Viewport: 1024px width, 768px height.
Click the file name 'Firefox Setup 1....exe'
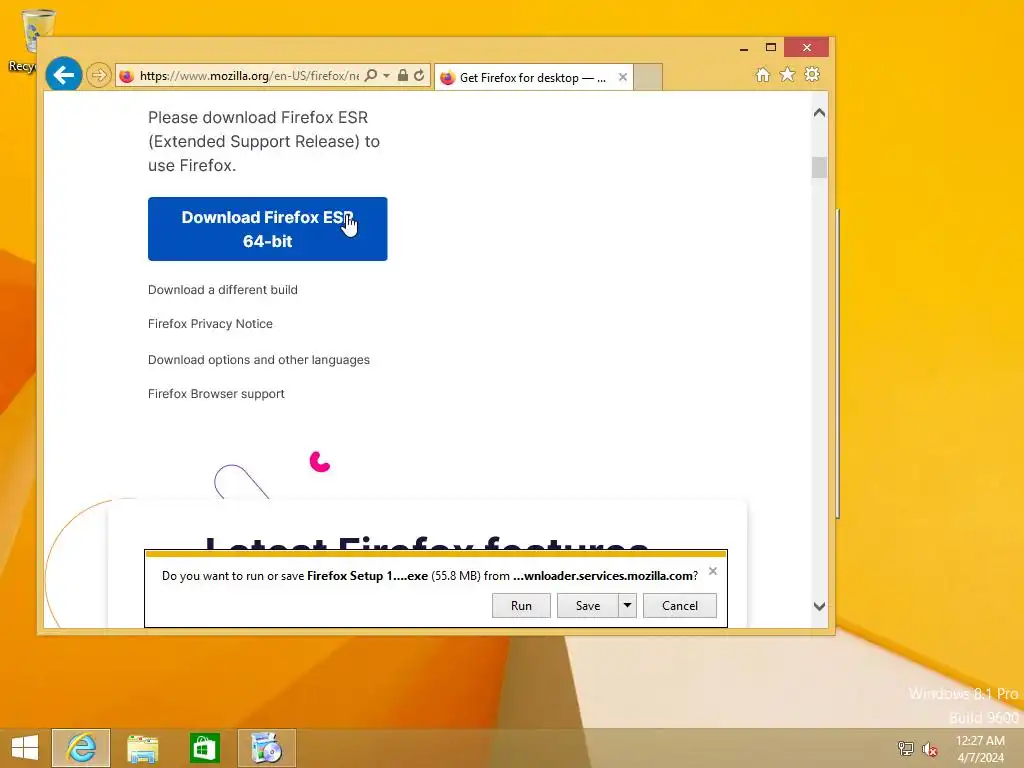click(x=367, y=576)
